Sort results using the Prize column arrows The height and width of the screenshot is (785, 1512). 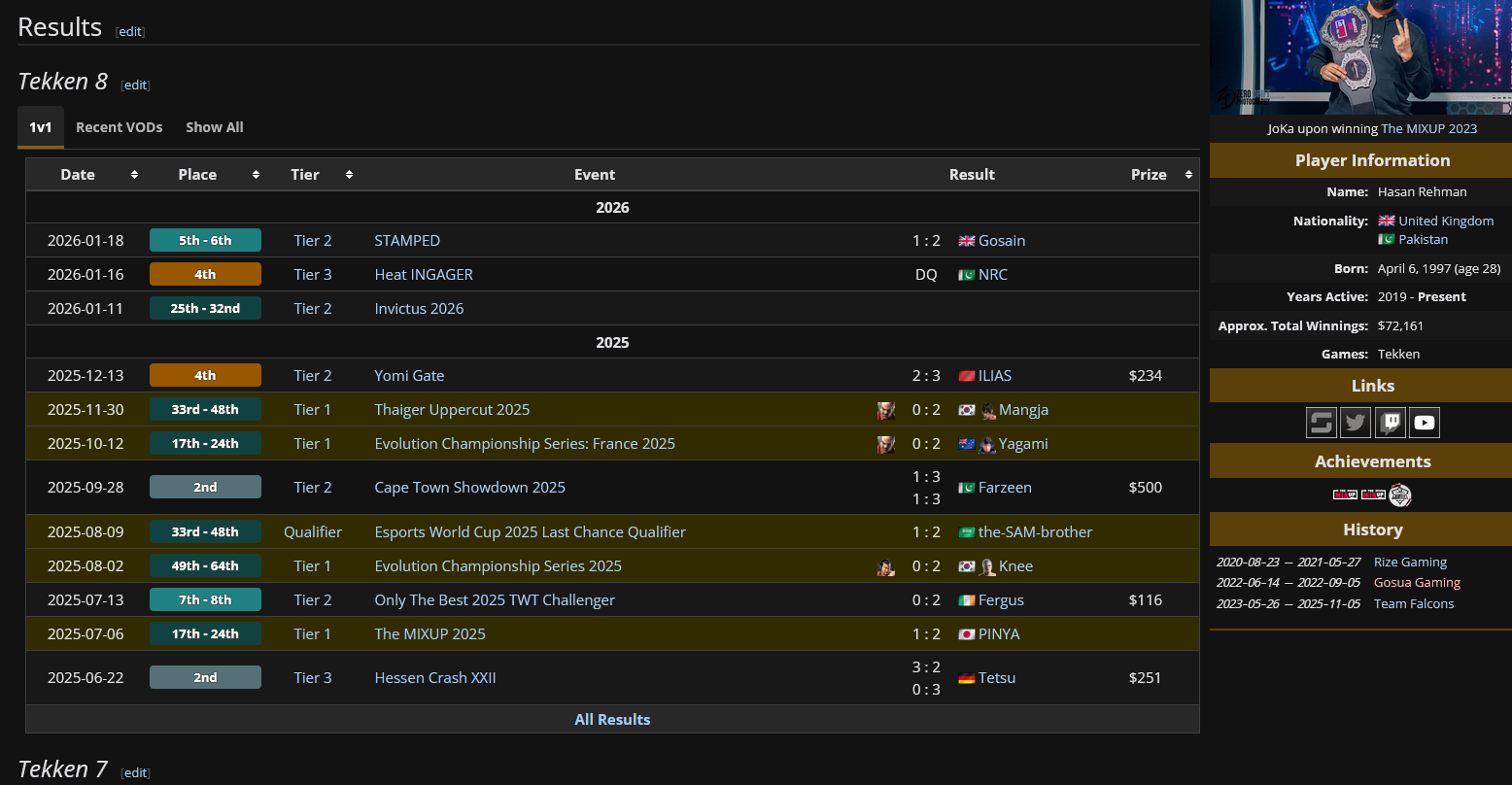tap(1187, 175)
